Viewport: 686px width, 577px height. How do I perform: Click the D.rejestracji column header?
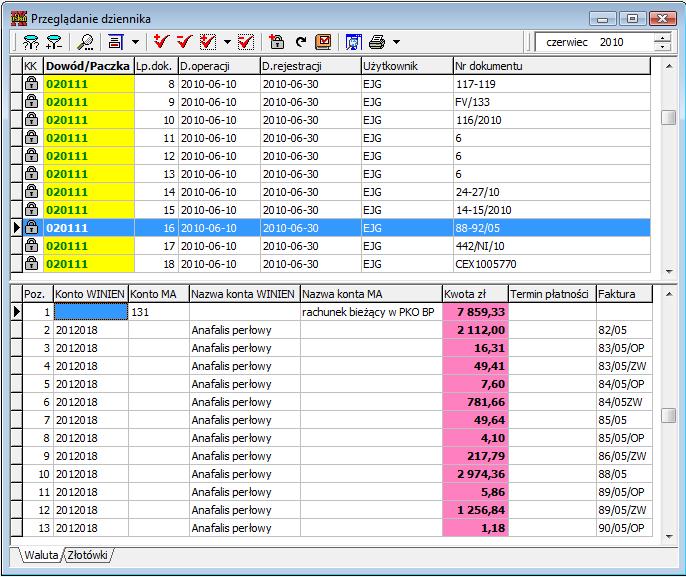tap(311, 66)
